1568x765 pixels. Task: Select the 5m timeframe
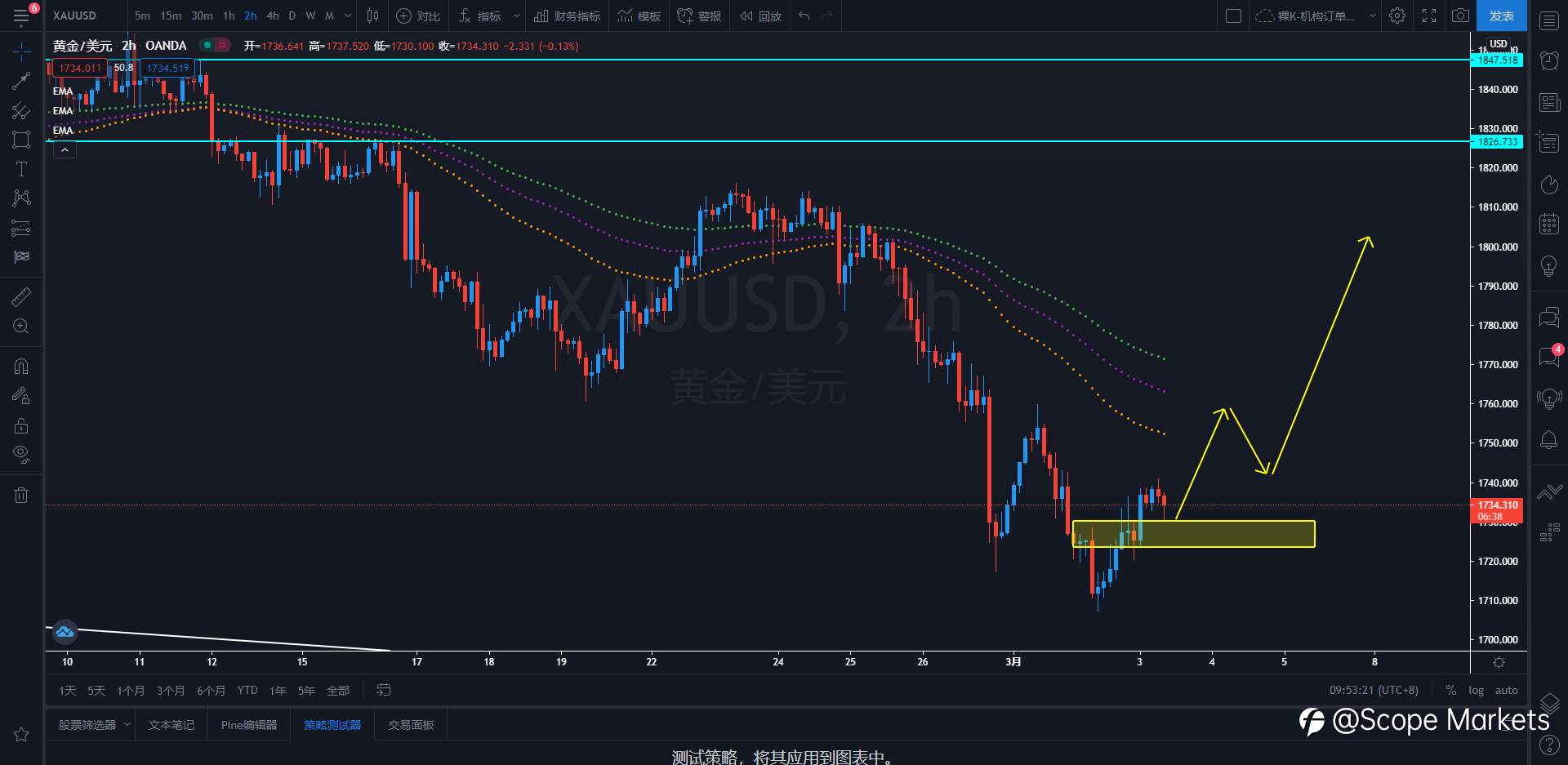pyautogui.click(x=142, y=16)
